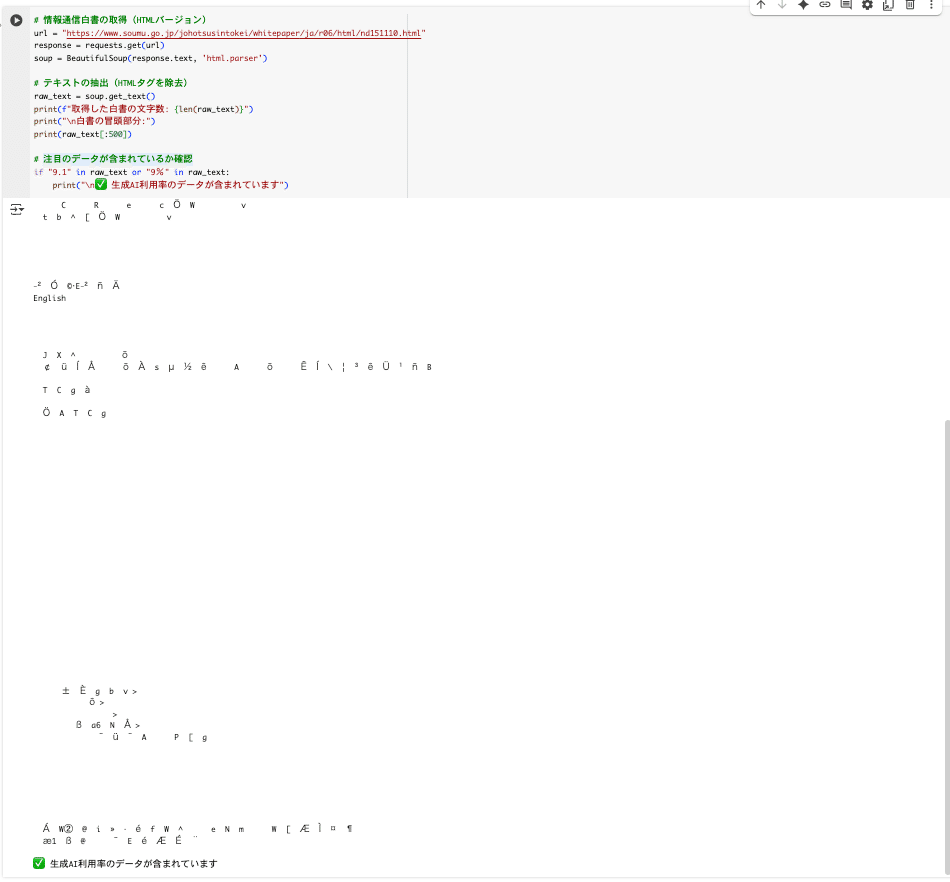
Task: Click the comment line 情報通信白書の取得
Action: (120, 18)
